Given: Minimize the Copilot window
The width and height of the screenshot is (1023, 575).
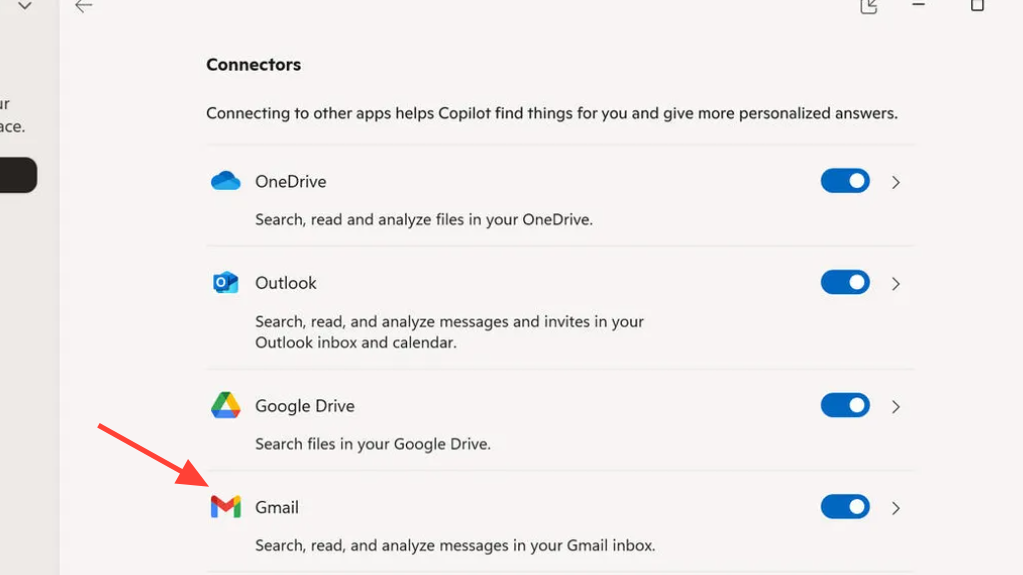Looking at the screenshot, I should point(919,6).
